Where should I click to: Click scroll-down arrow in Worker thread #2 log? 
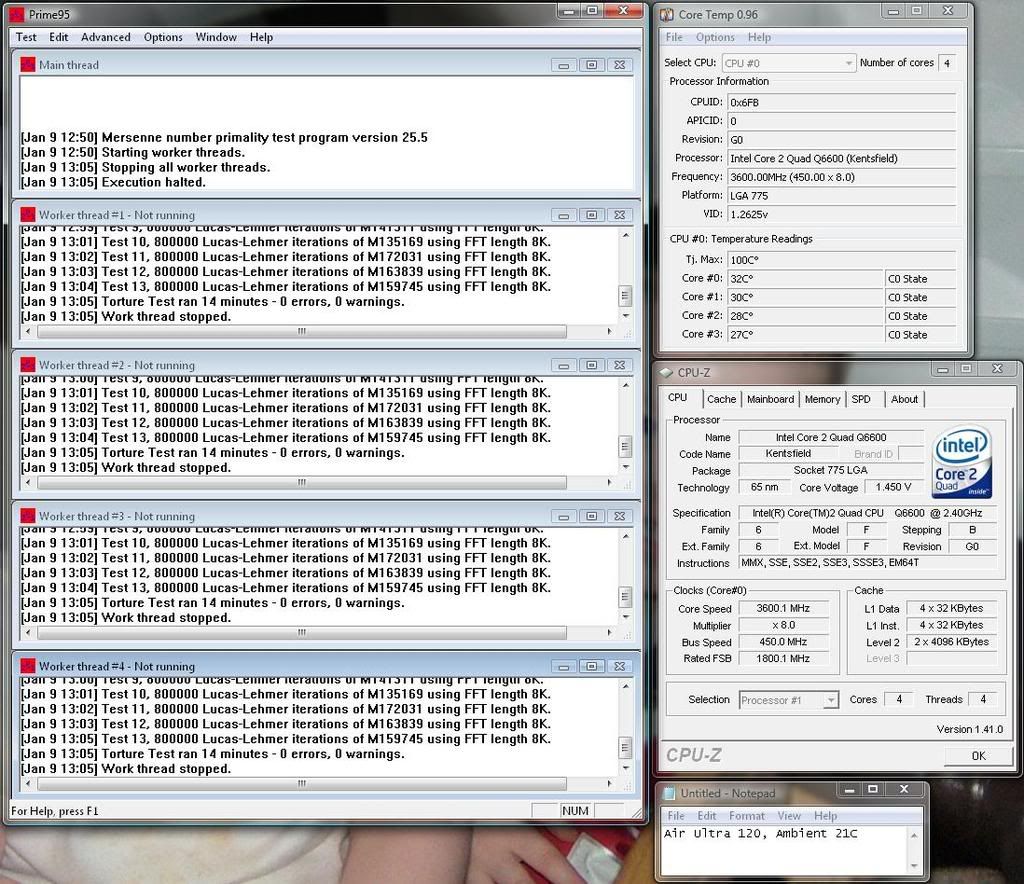pyautogui.click(x=626, y=467)
